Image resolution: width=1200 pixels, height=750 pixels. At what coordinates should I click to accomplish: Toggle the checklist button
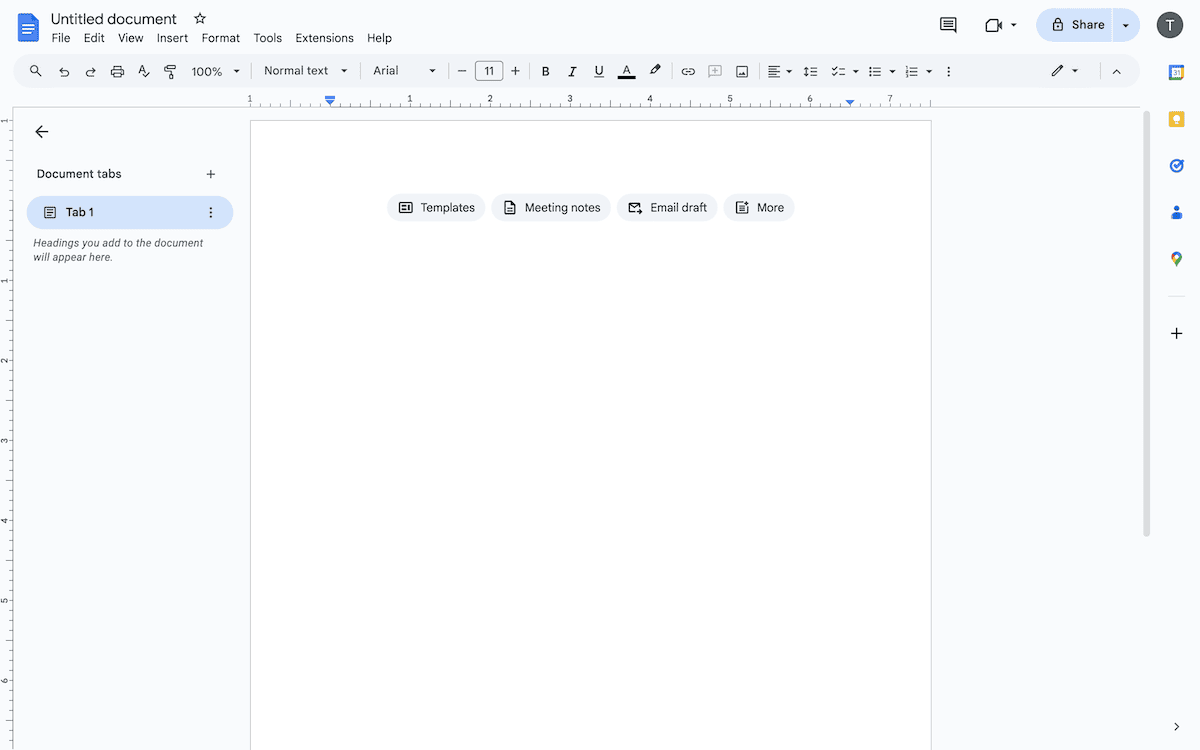[x=838, y=71]
